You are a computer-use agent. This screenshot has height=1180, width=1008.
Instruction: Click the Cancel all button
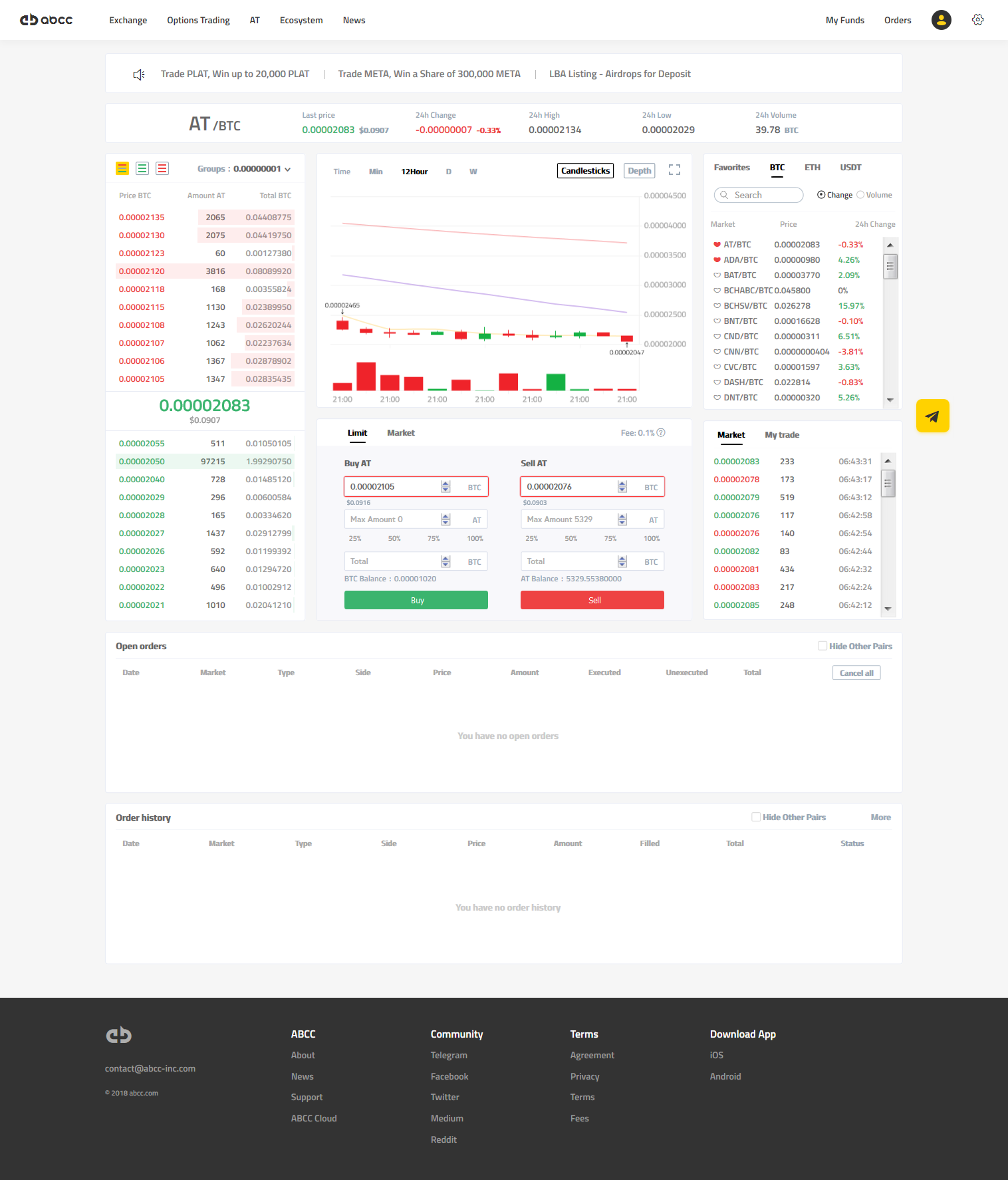point(856,673)
